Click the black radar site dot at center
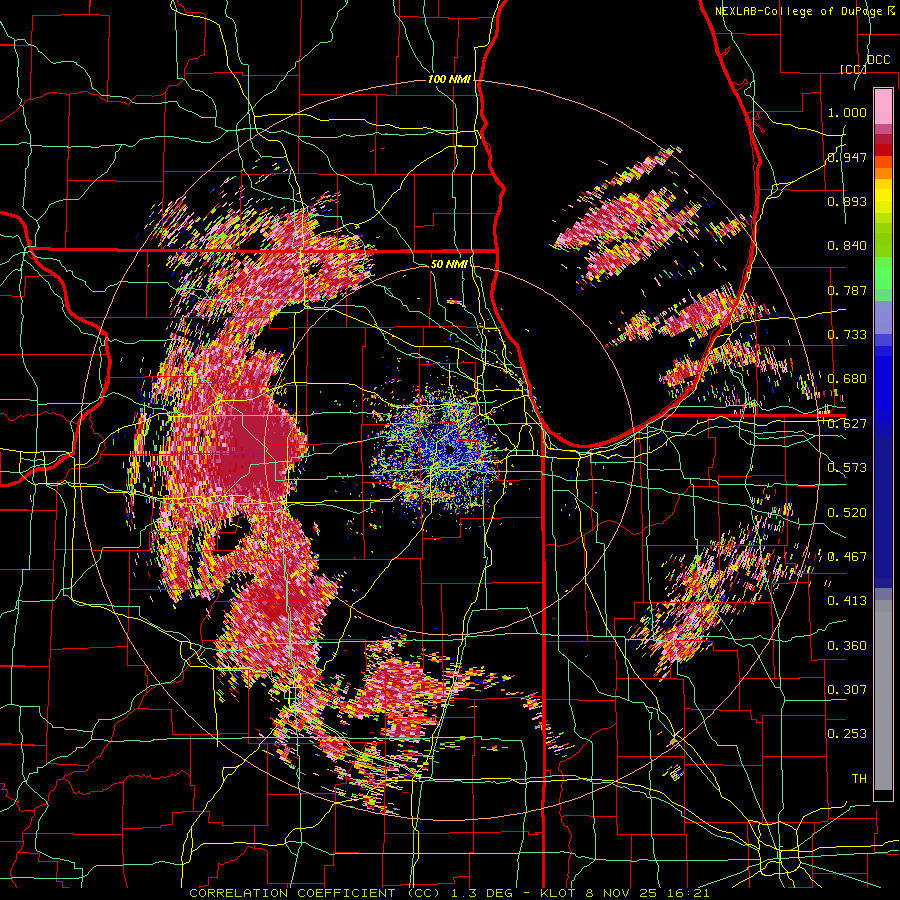The width and height of the screenshot is (900, 900). (449, 450)
